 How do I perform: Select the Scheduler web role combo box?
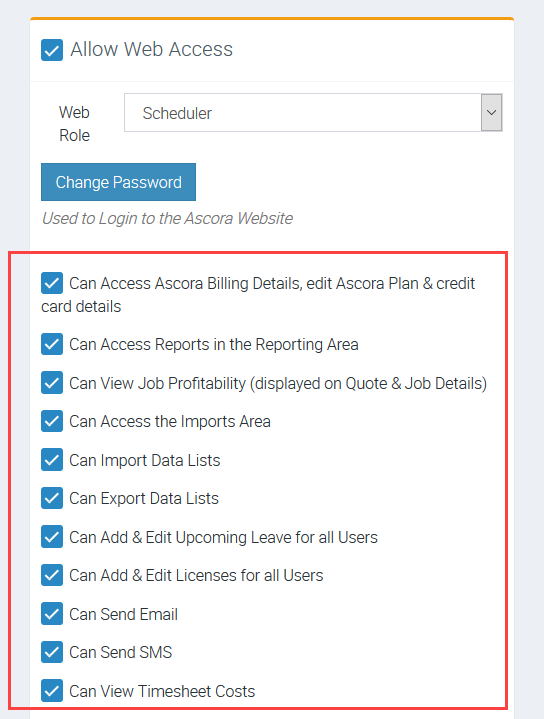click(x=313, y=112)
